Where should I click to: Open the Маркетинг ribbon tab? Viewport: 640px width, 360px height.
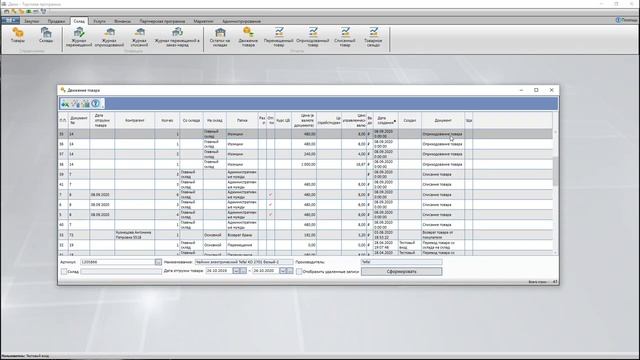203,21
